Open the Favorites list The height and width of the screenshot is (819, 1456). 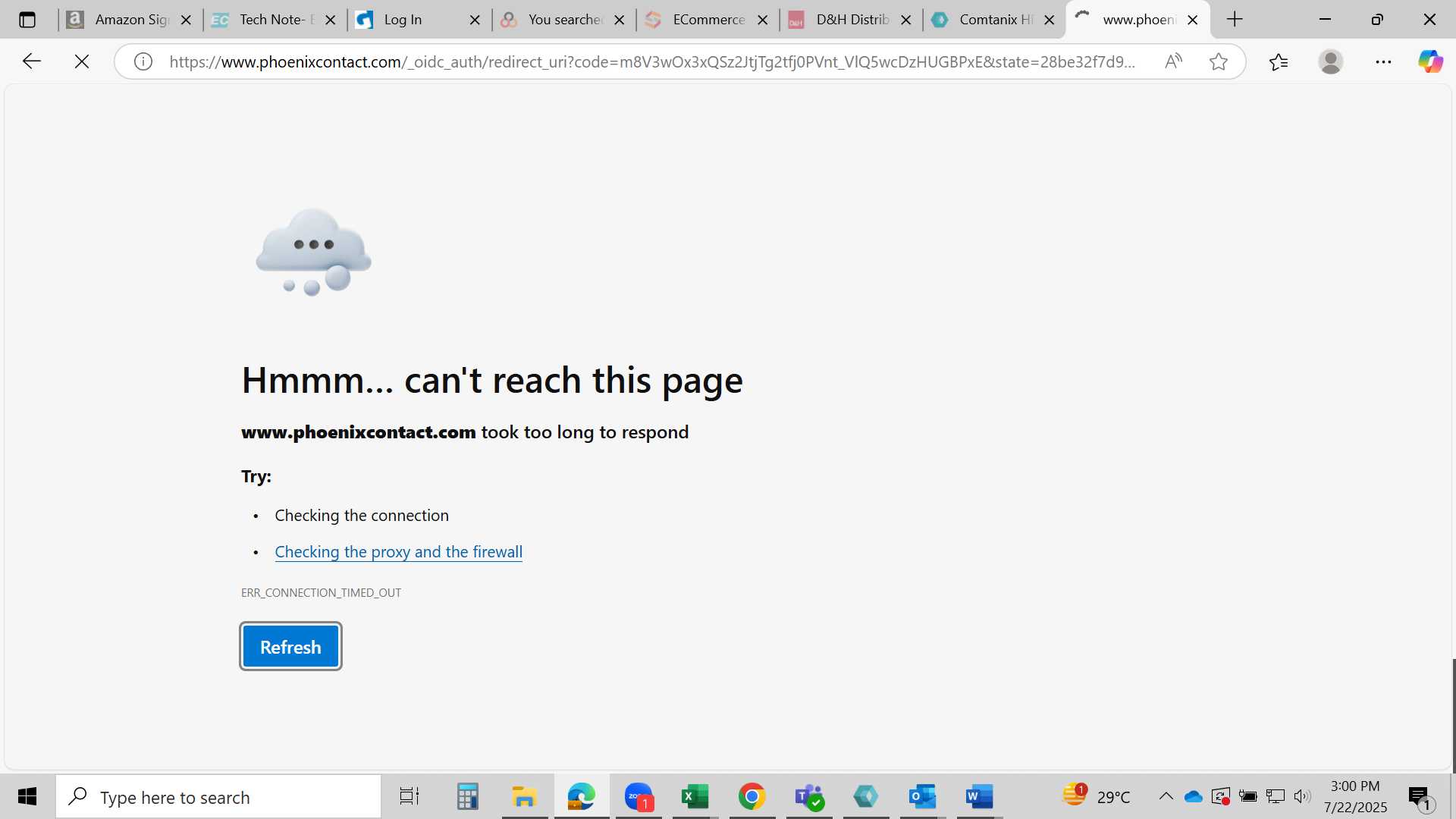tap(1278, 61)
